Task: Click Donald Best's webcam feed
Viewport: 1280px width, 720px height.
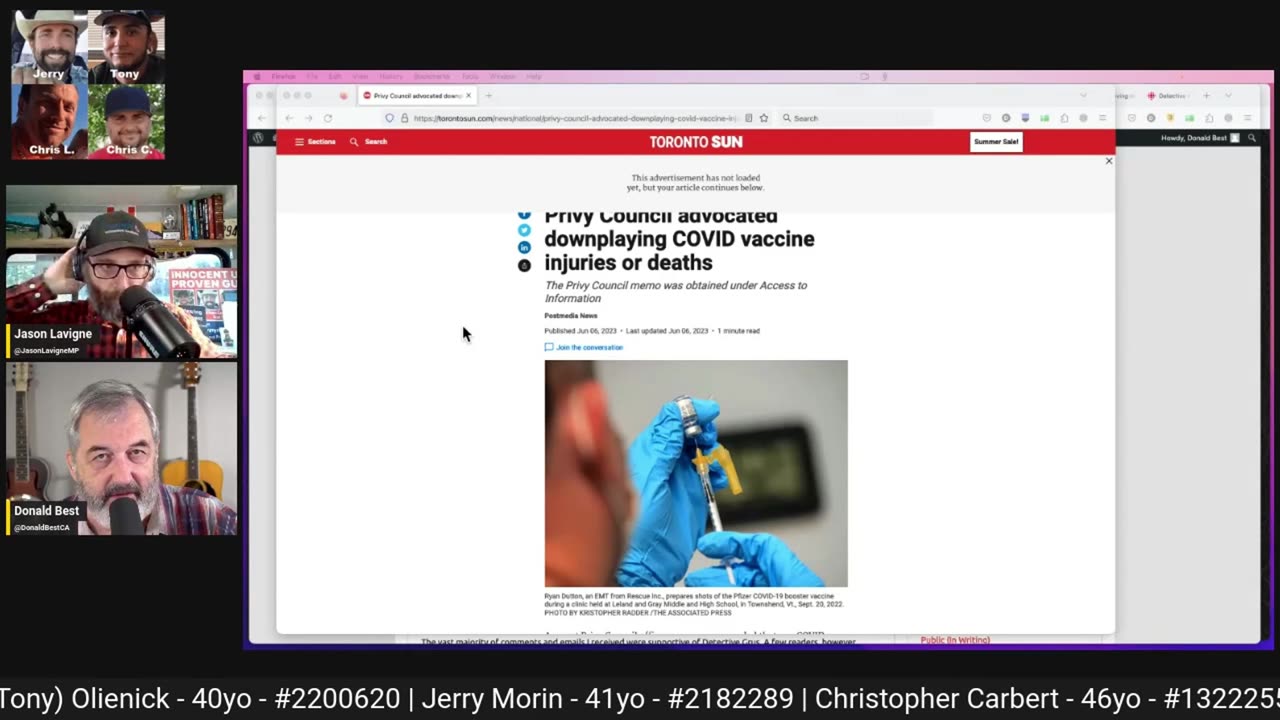Action: 122,449
